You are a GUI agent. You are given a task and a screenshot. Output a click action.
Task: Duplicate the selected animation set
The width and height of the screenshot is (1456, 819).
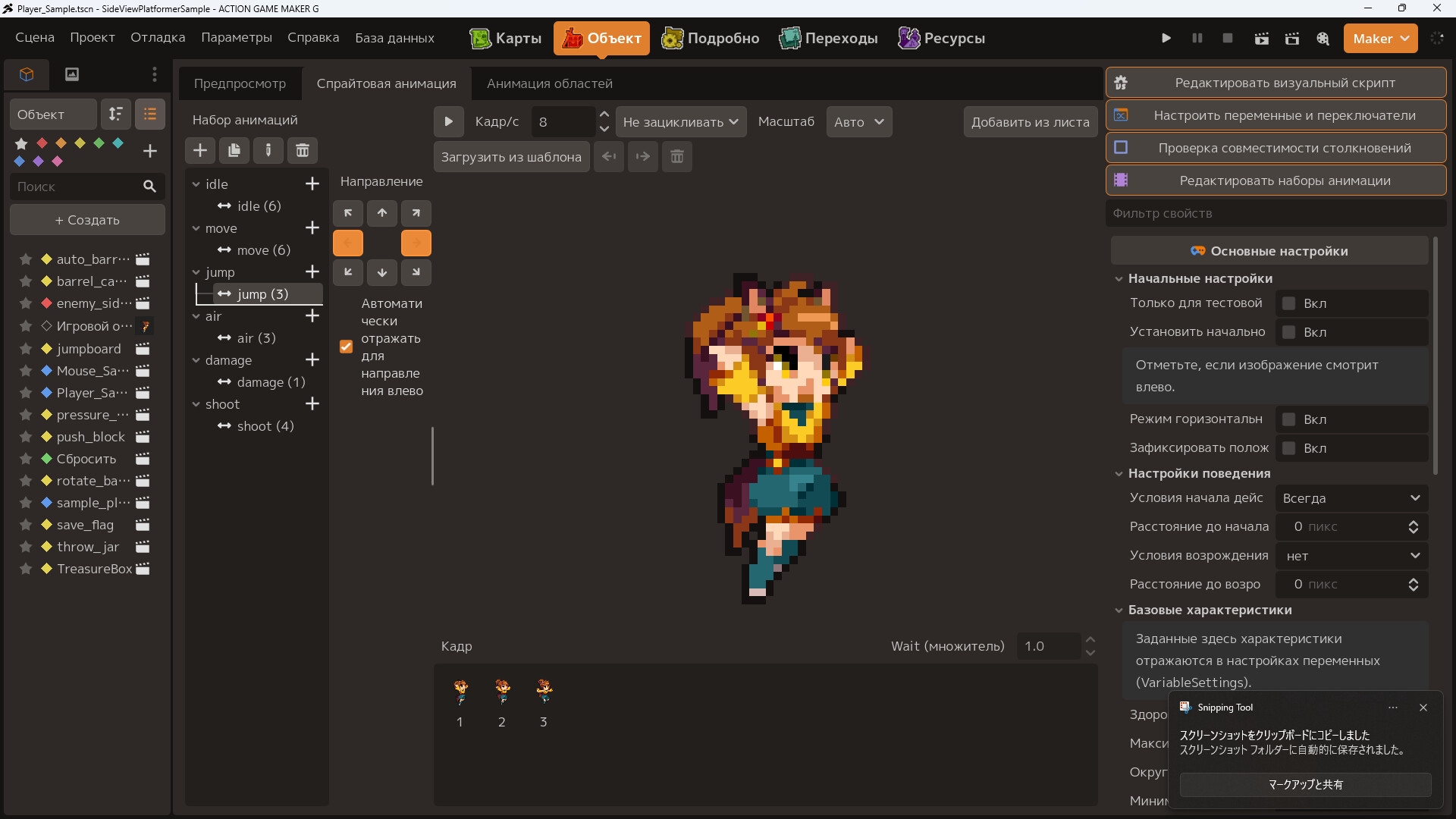[234, 150]
